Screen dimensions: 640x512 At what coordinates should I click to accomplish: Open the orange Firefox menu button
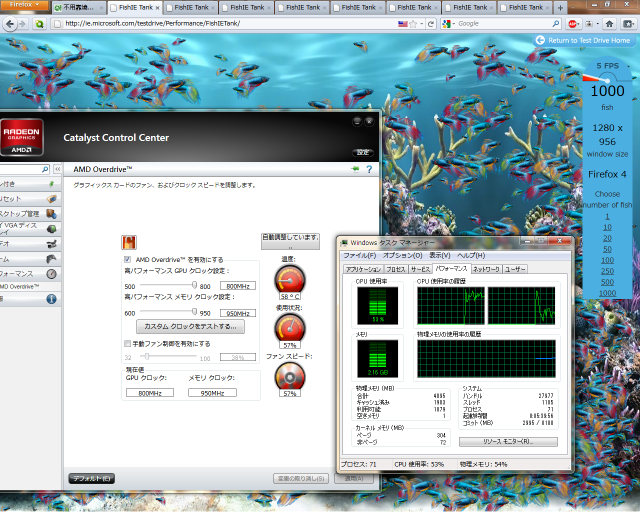tap(24, 5)
